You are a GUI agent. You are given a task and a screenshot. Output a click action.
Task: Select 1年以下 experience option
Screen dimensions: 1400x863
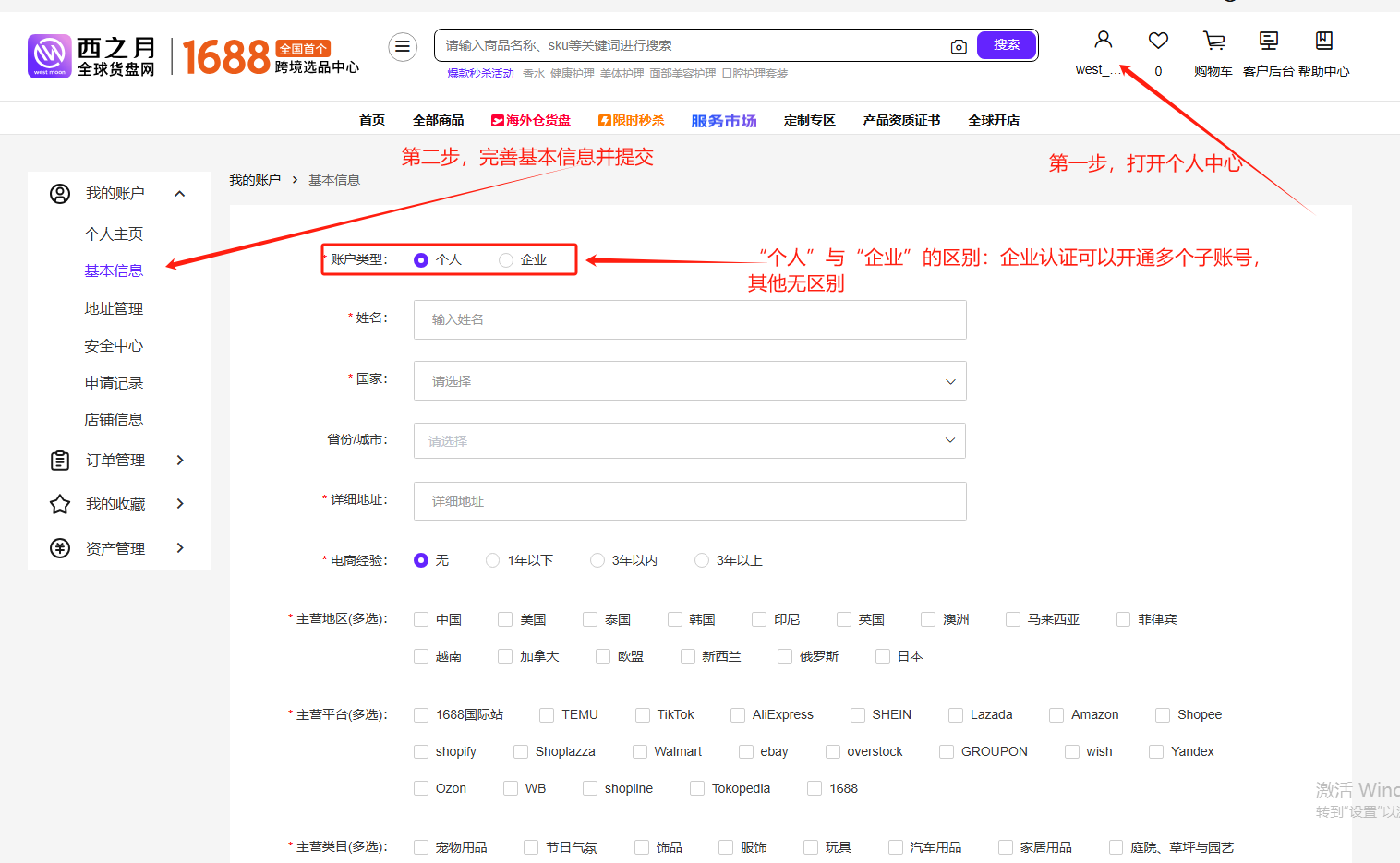coord(493,560)
